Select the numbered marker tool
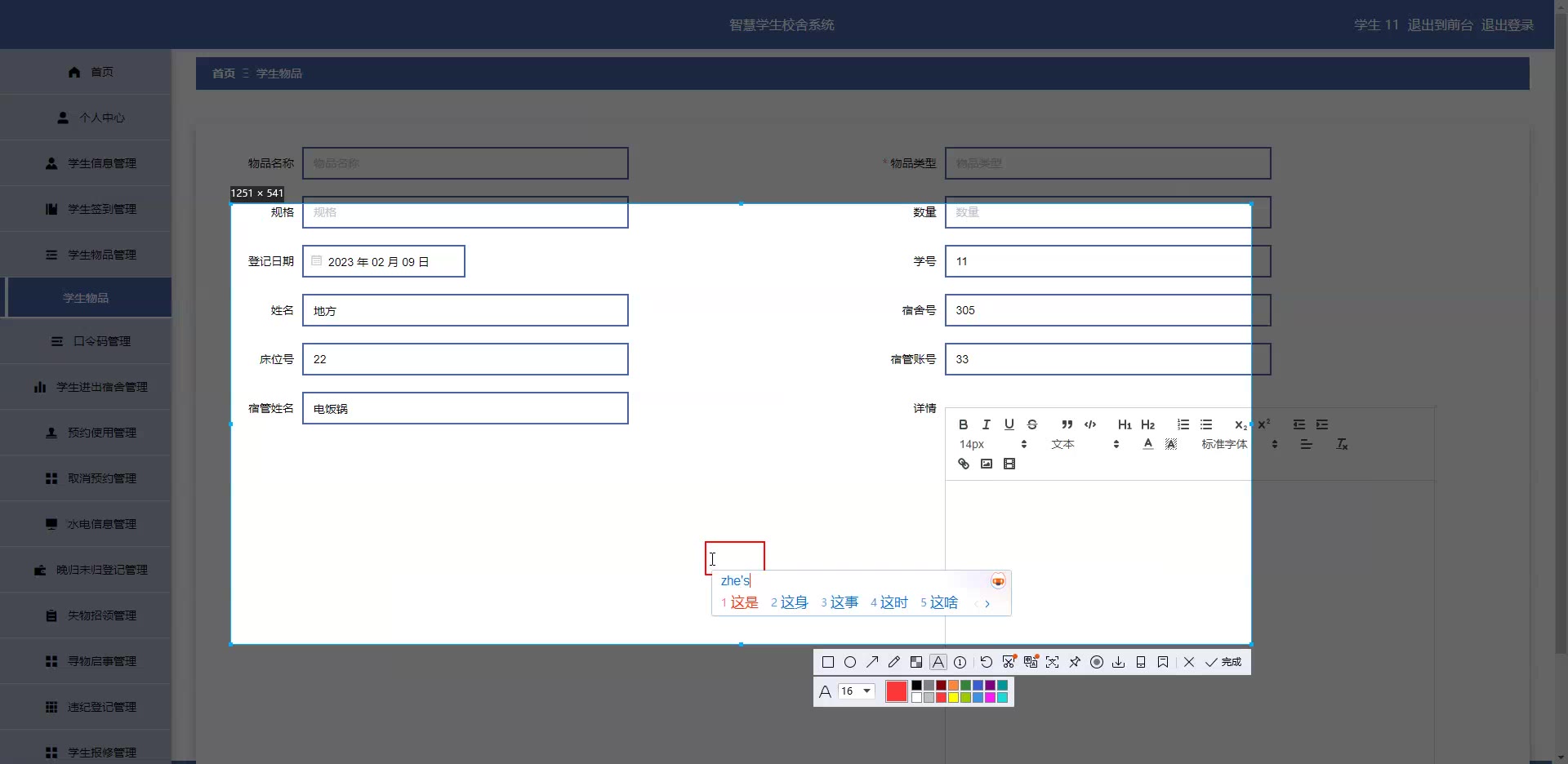 tap(960, 662)
